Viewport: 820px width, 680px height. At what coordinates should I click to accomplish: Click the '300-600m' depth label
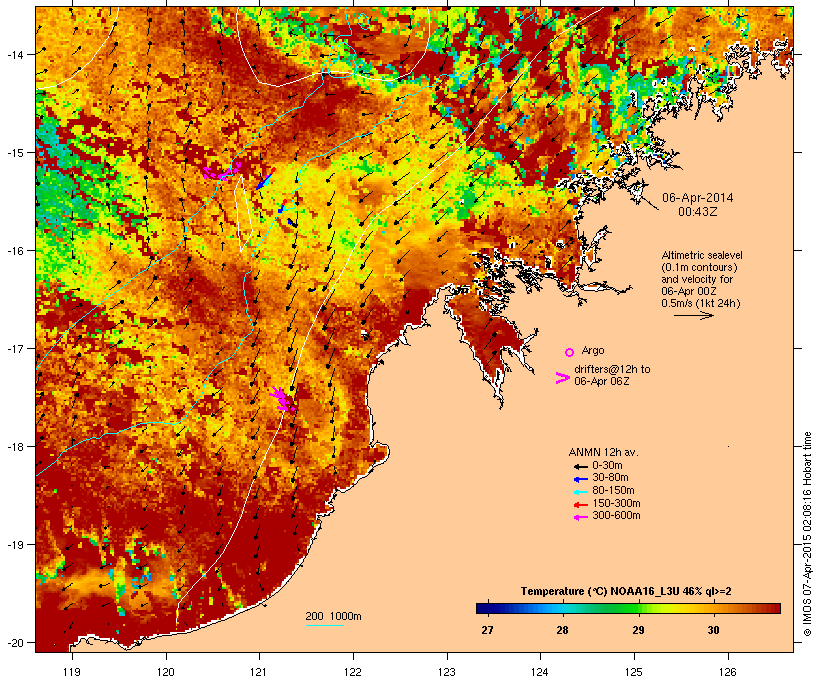click(616, 516)
